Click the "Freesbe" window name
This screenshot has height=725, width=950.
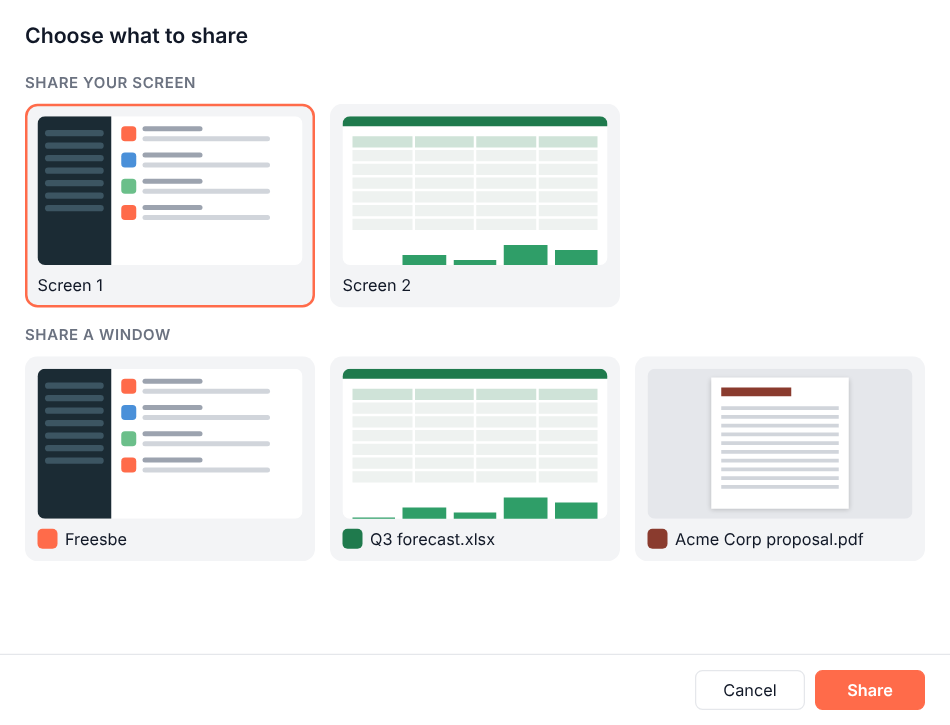click(x=96, y=539)
